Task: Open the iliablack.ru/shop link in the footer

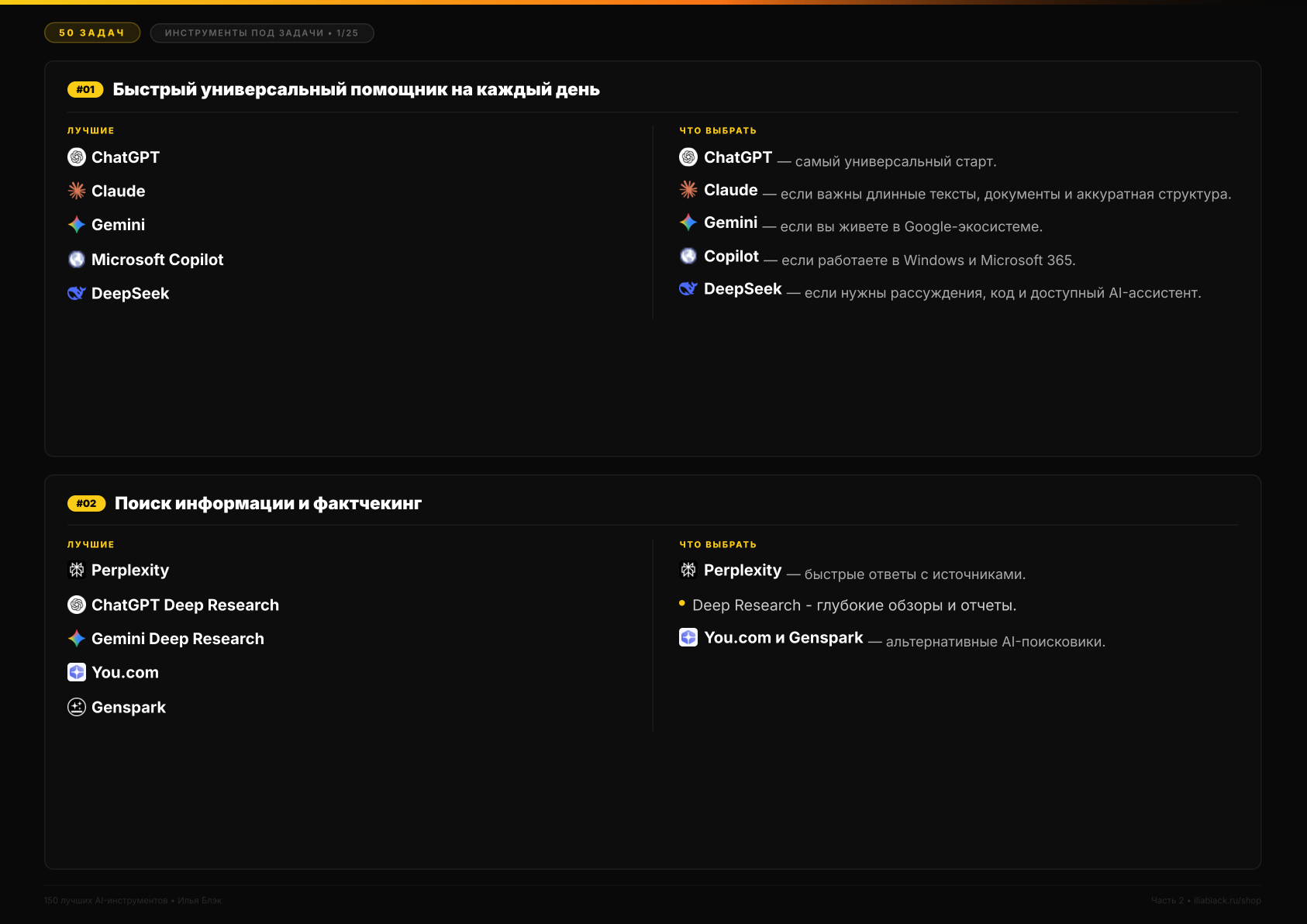Action: pos(1227,900)
